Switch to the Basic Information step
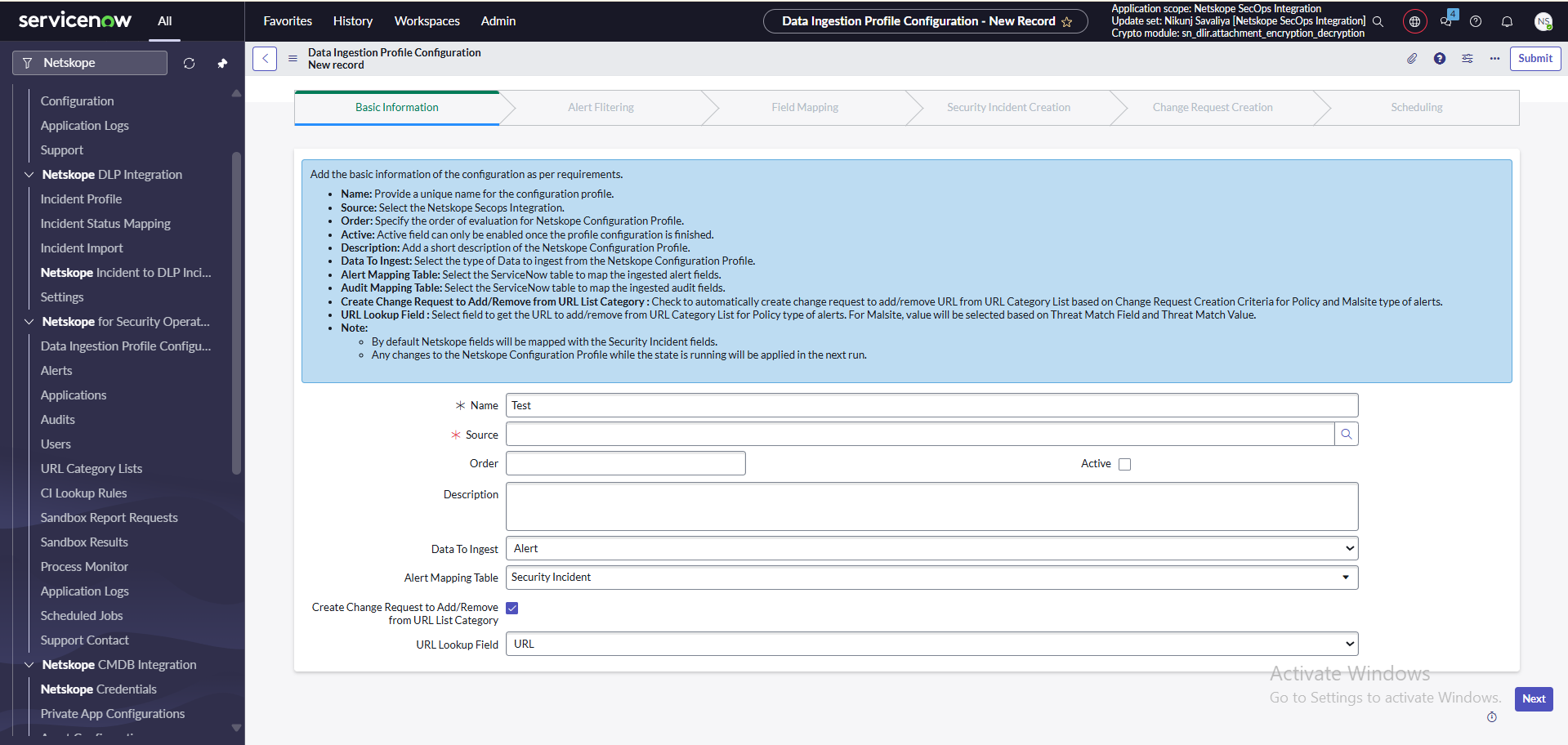 [x=397, y=108]
